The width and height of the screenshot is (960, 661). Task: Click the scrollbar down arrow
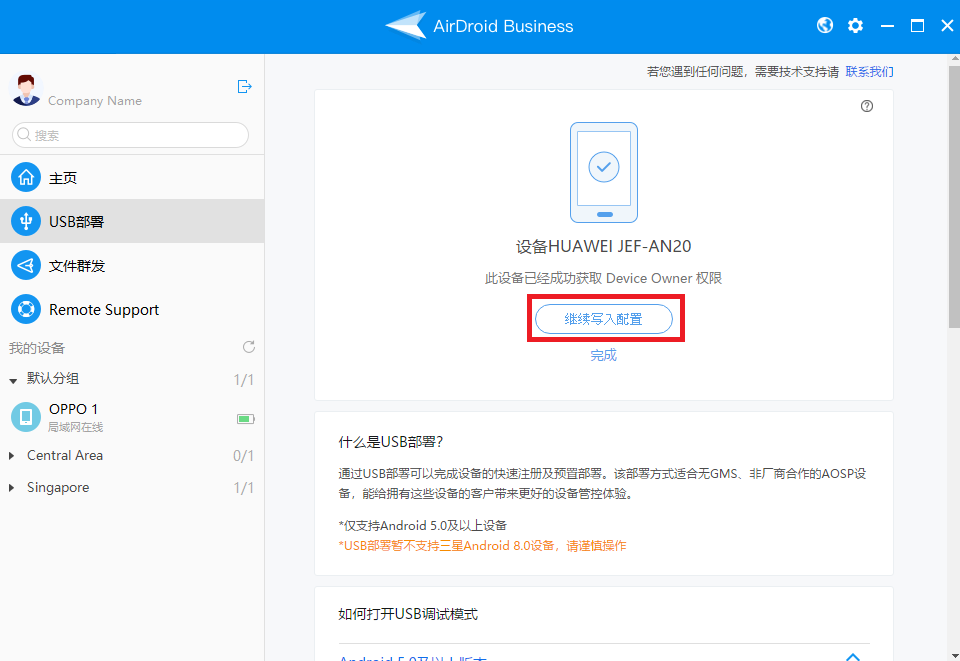tap(954, 655)
